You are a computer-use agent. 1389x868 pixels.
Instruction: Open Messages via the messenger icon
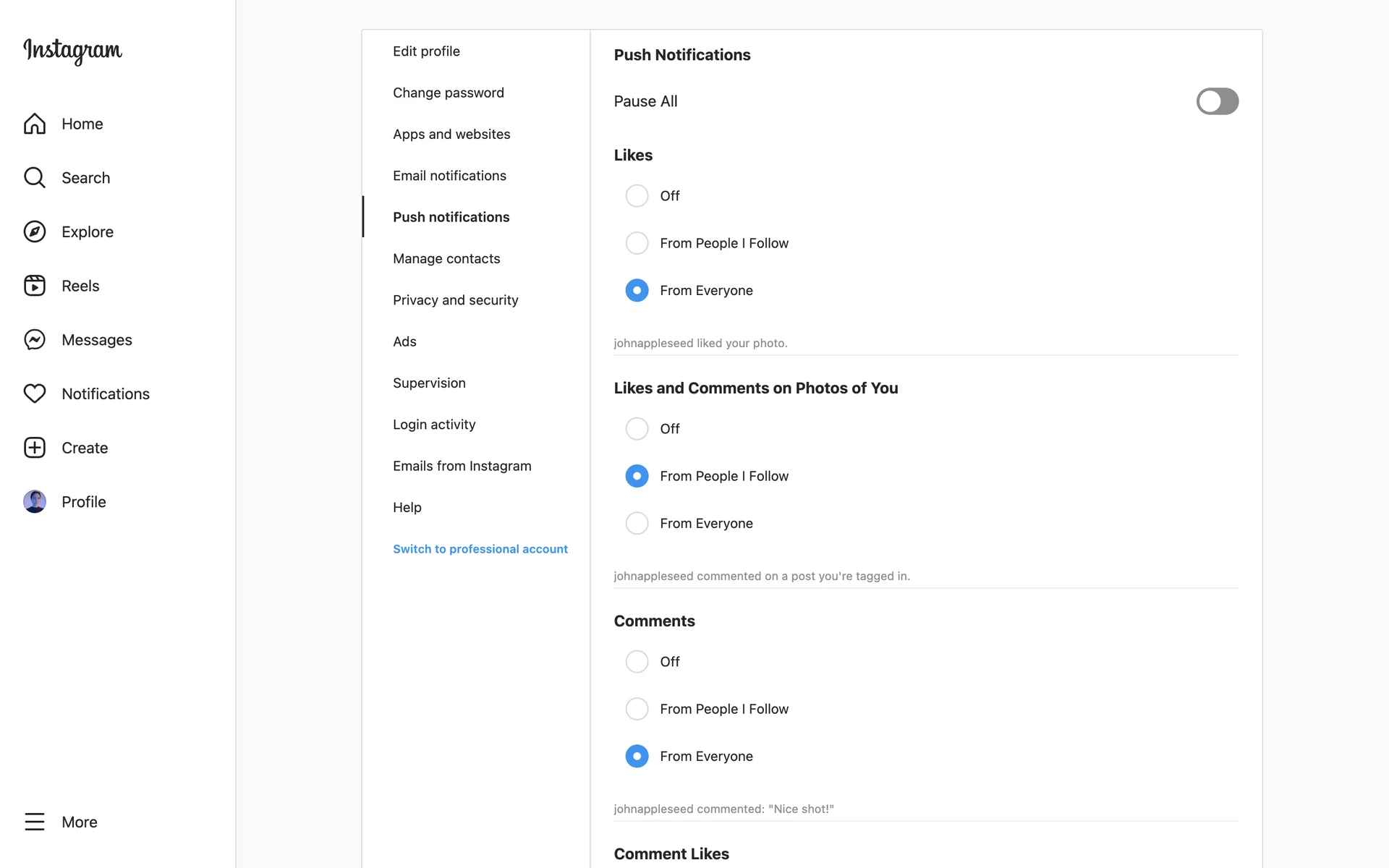coord(35,339)
